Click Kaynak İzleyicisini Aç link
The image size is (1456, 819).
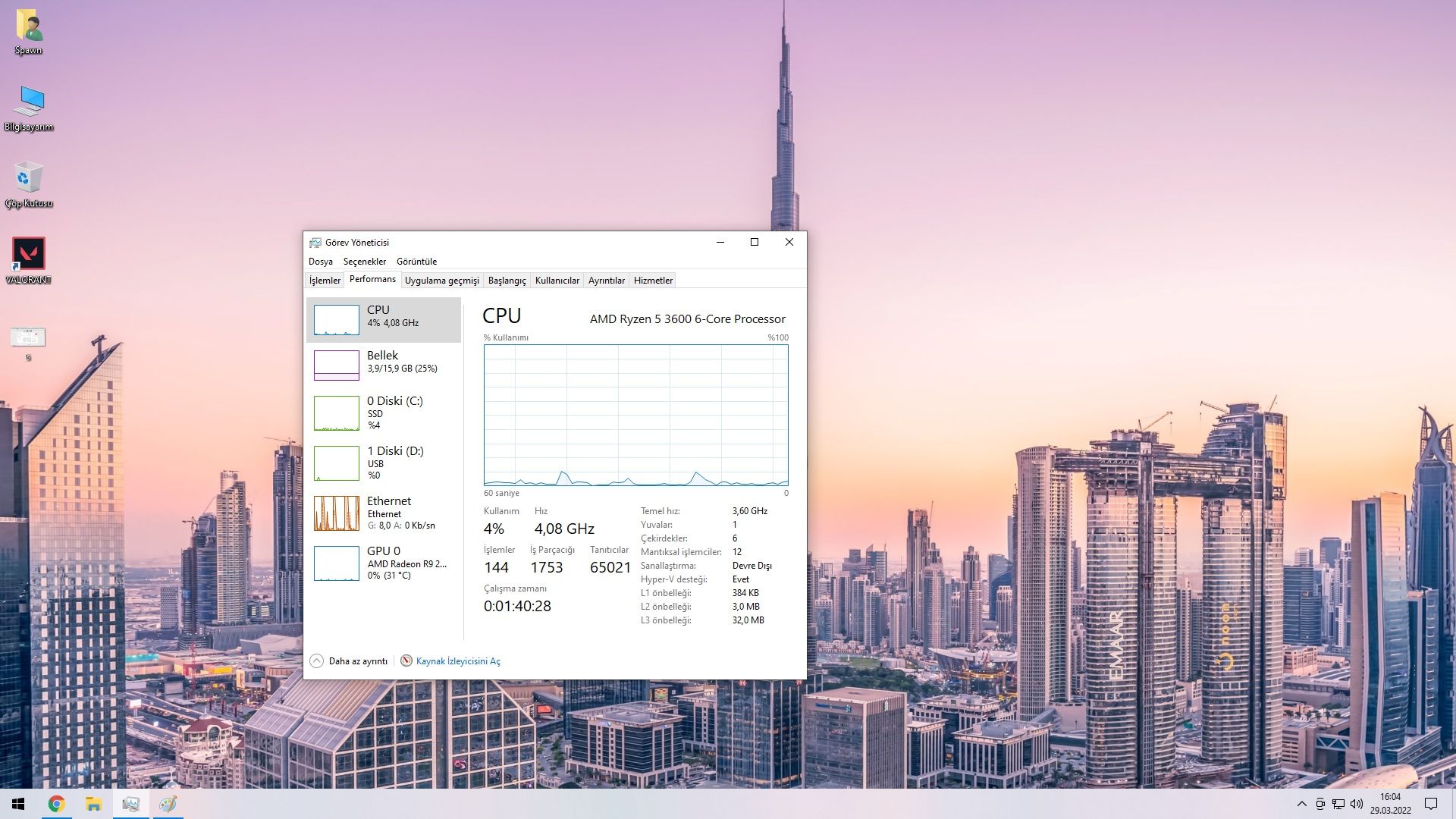[457, 661]
